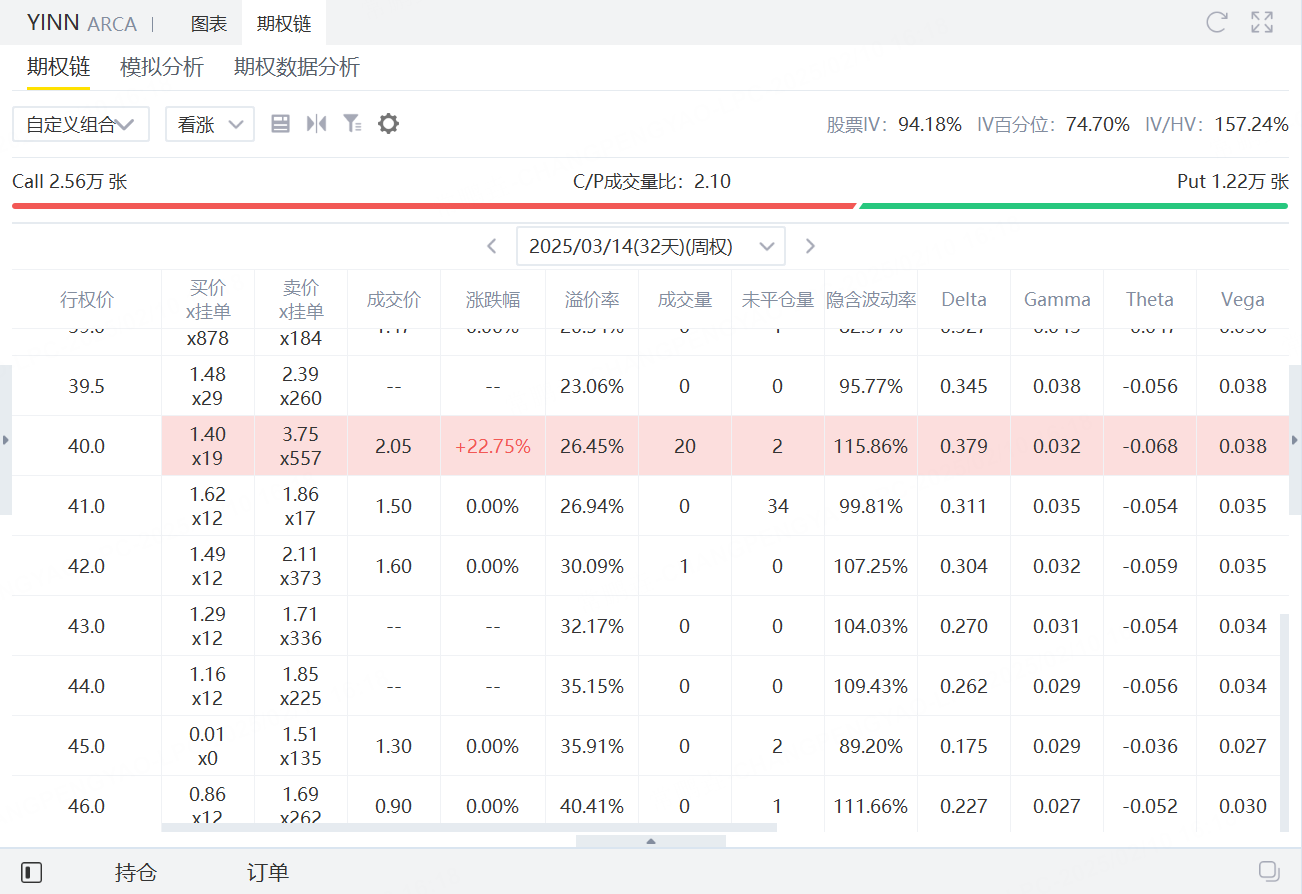The width and height of the screenshot is (1302, 894).
Task: Click the overlapping windows icon at bottom right
Action: point(1269,871)
